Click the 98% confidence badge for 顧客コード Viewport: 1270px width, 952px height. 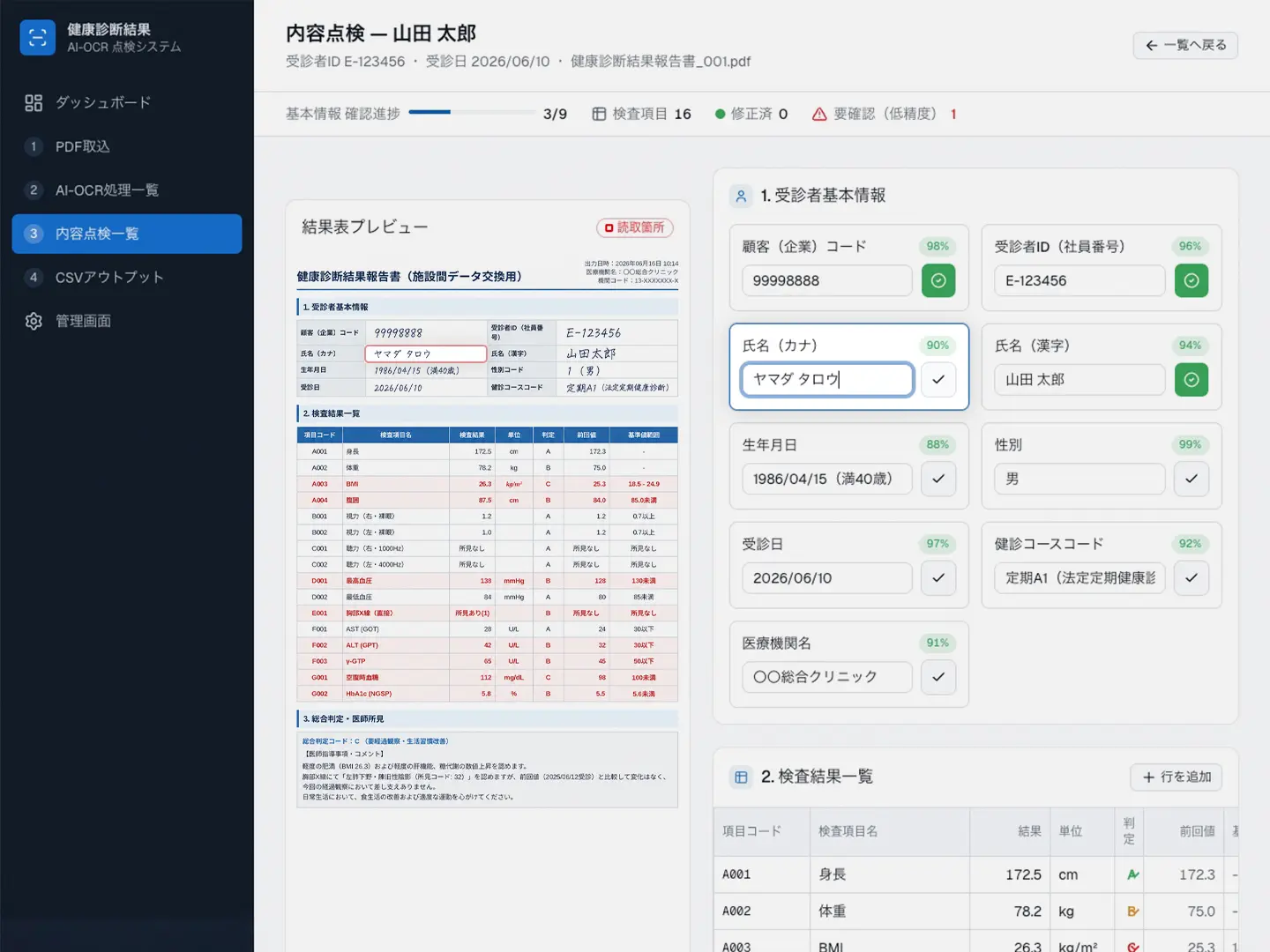(x=938, y=247)
